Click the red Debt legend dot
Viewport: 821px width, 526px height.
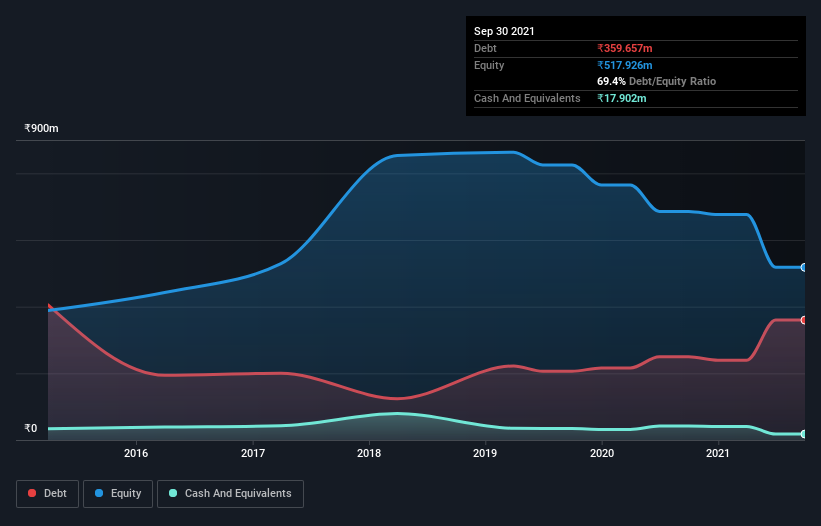pyautogui.click(x=32, y=493)
